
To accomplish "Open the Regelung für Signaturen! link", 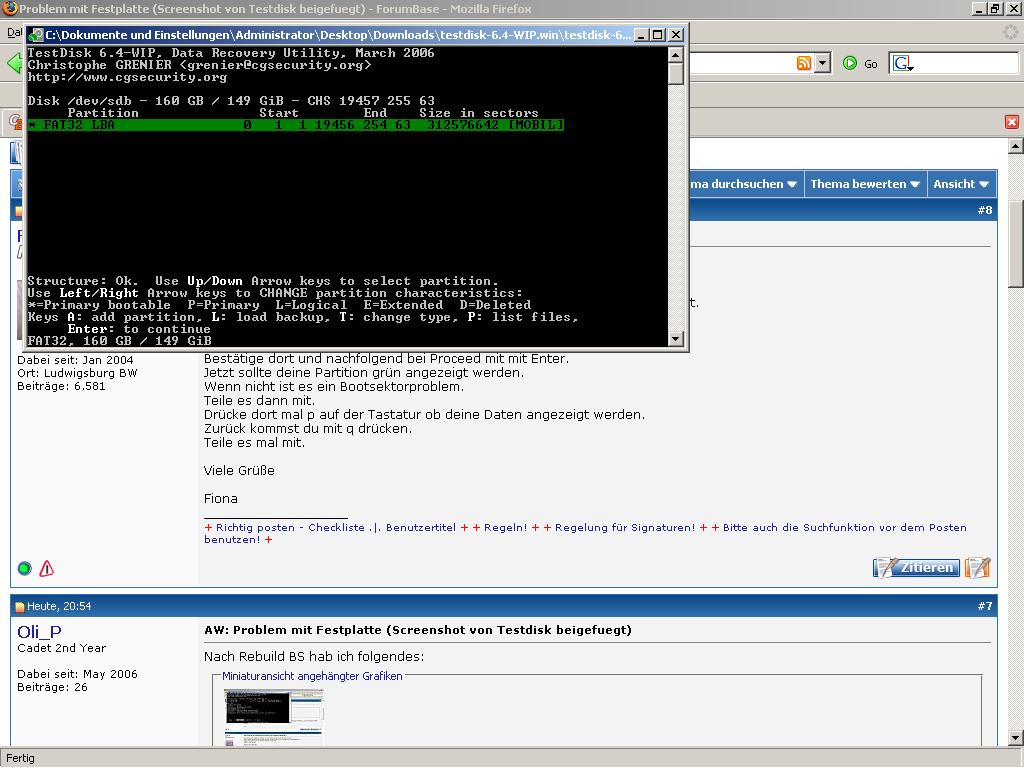I will coord(625,528).
